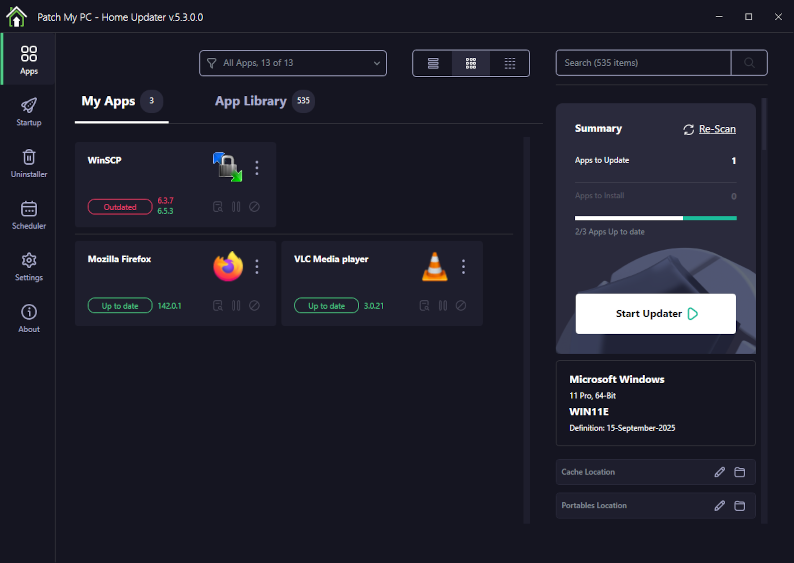Click the Re-Scan link

716,129
